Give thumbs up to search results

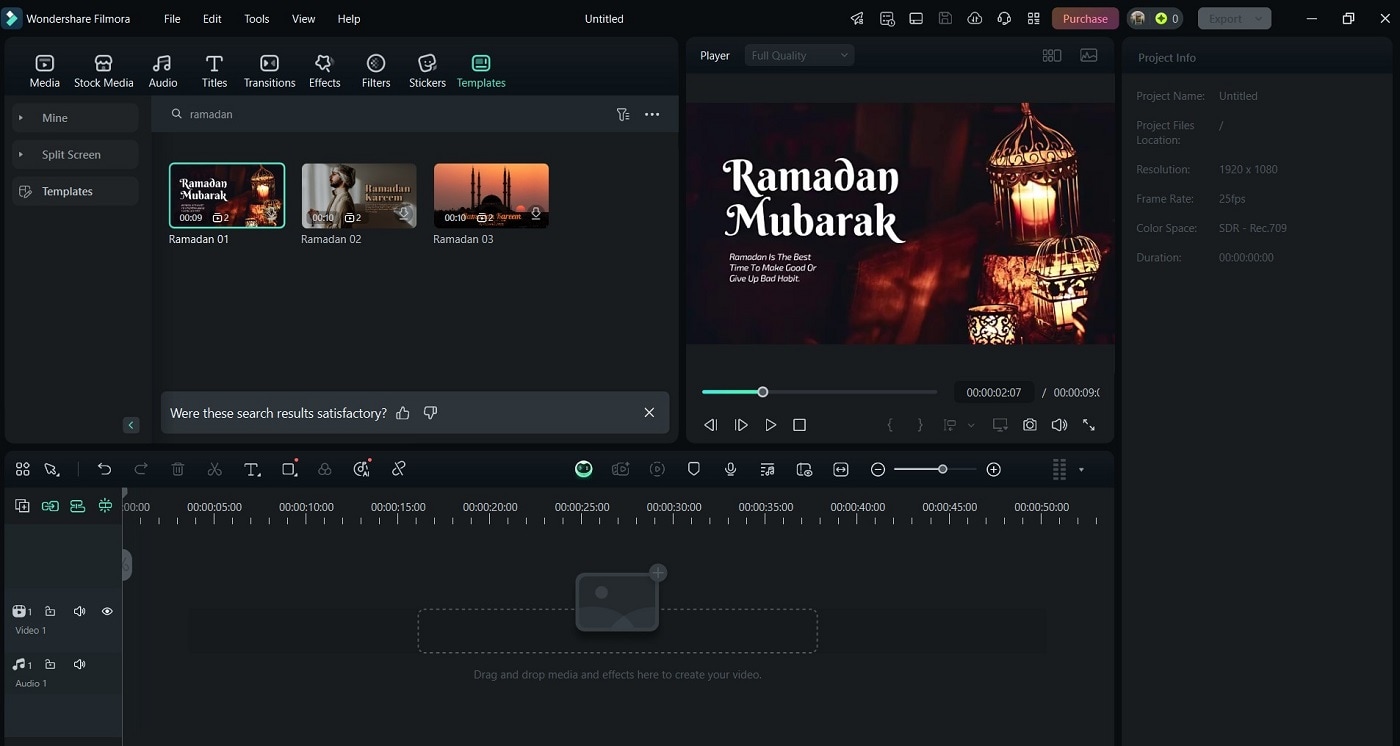[x=403, y=413]
